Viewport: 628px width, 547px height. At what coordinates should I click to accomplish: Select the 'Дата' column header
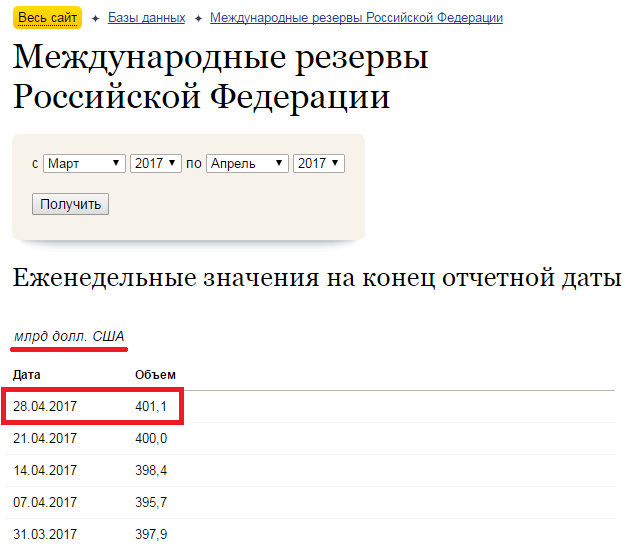tap(26, 375)
